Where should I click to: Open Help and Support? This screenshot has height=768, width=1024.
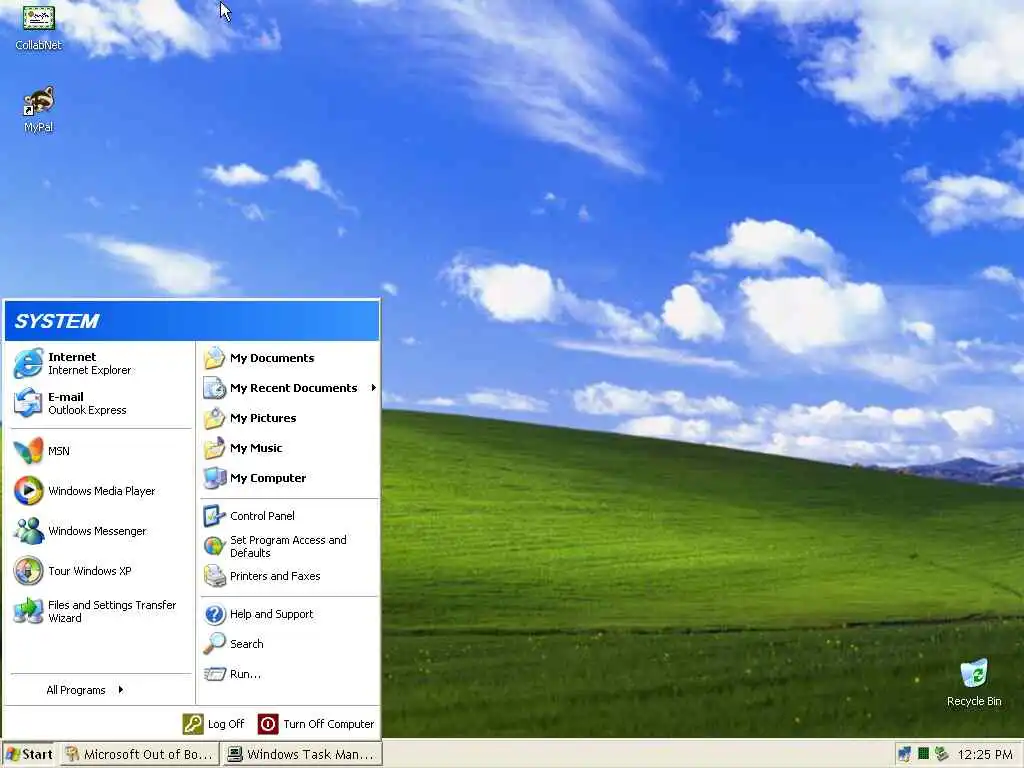point(289,614)
